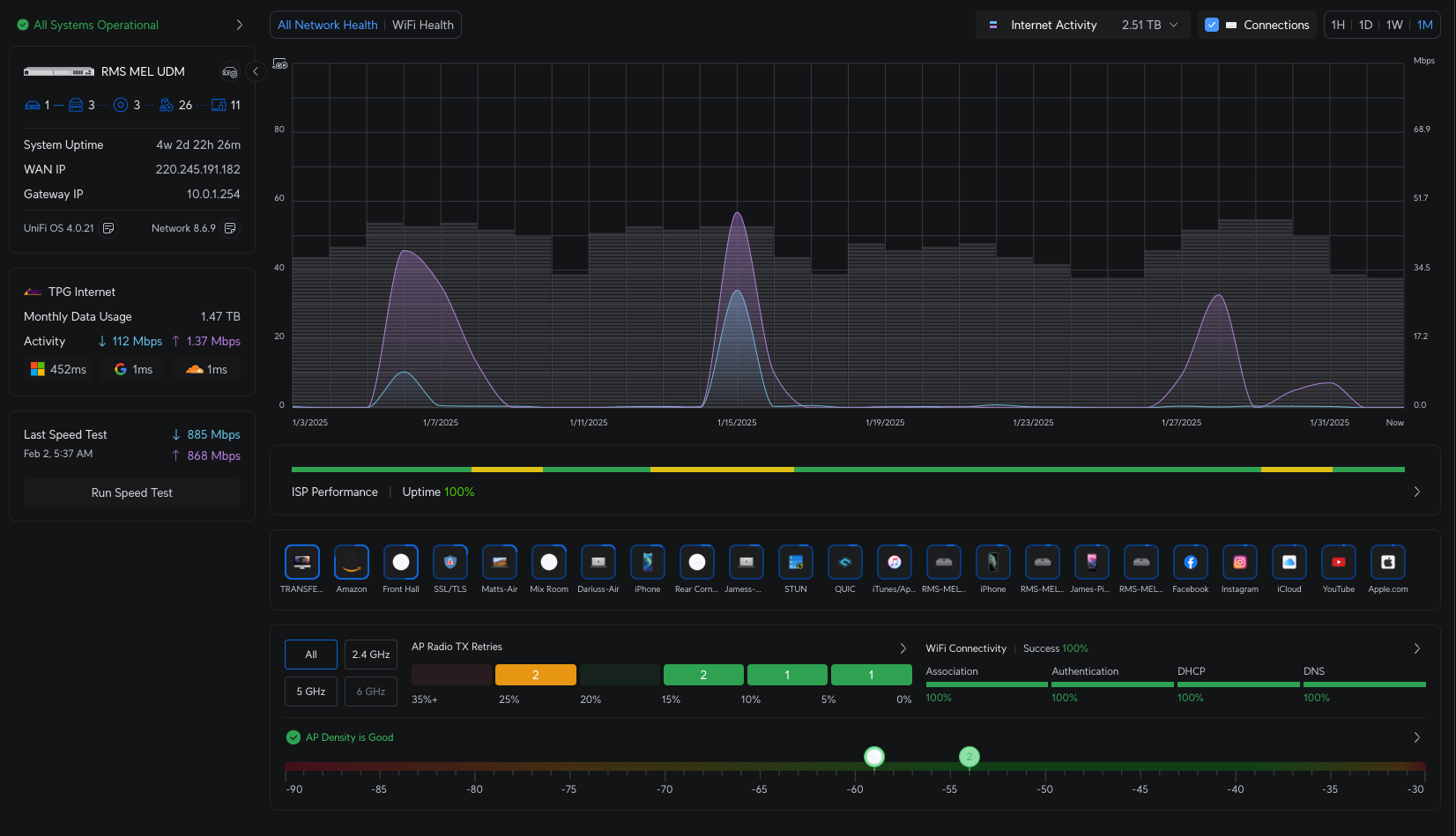The width and height of the screenshot is (1456, 836).
Task: Click the Instagram app icon
Action: [1239, 562]
